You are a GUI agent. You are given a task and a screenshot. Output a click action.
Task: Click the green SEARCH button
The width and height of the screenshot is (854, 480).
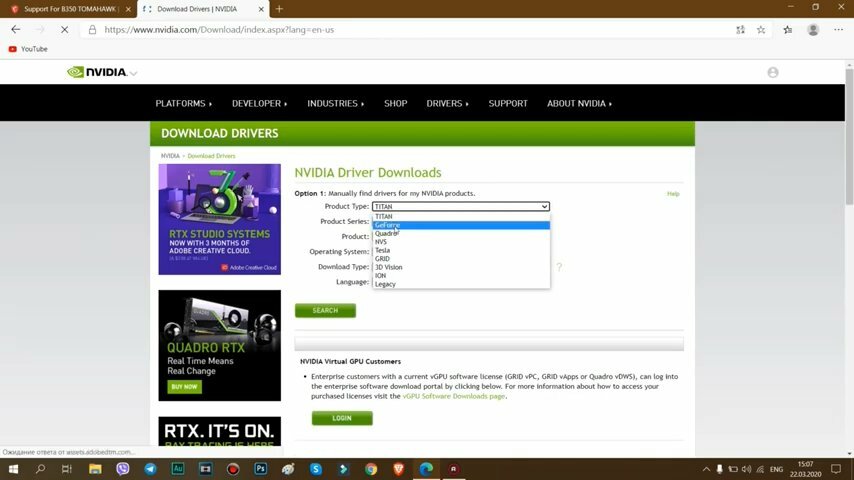click(325, 311)
